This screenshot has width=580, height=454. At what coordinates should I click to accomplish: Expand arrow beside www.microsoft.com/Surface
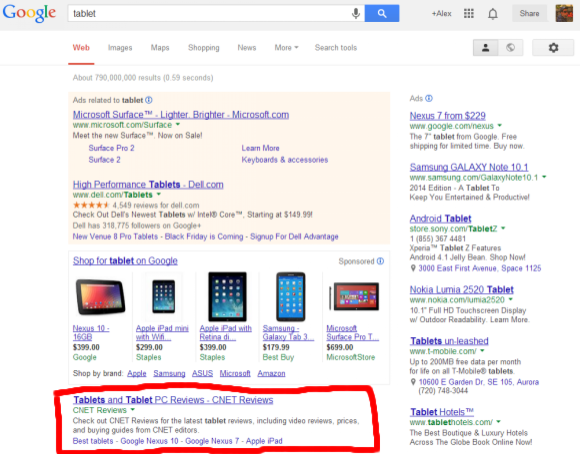pos(178,124)
